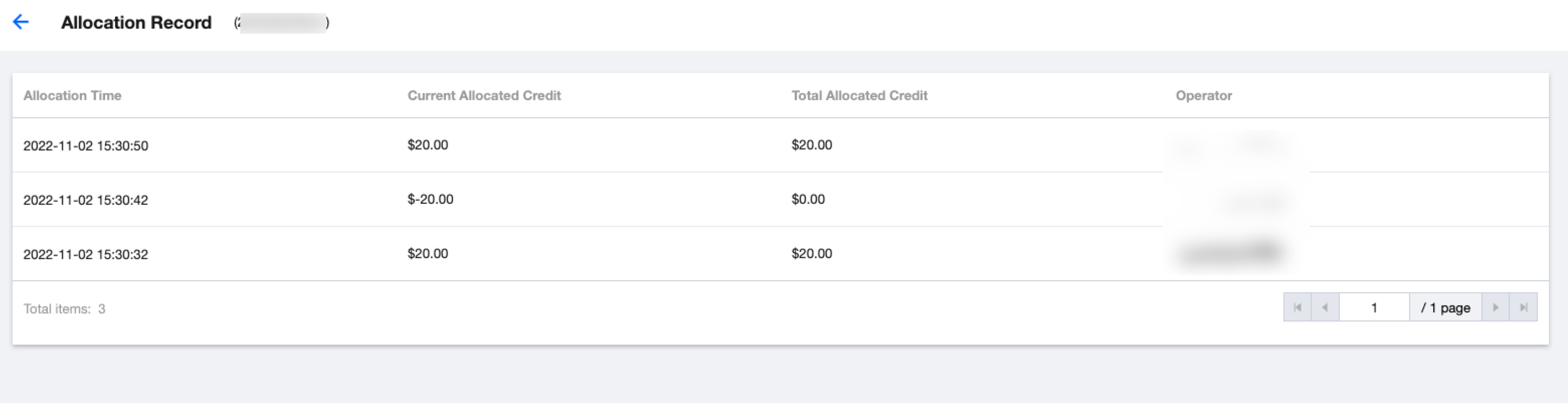Select the 15:30:50 allocation row
This screenshot has width=1568, height=403.
tap(86, 146)
